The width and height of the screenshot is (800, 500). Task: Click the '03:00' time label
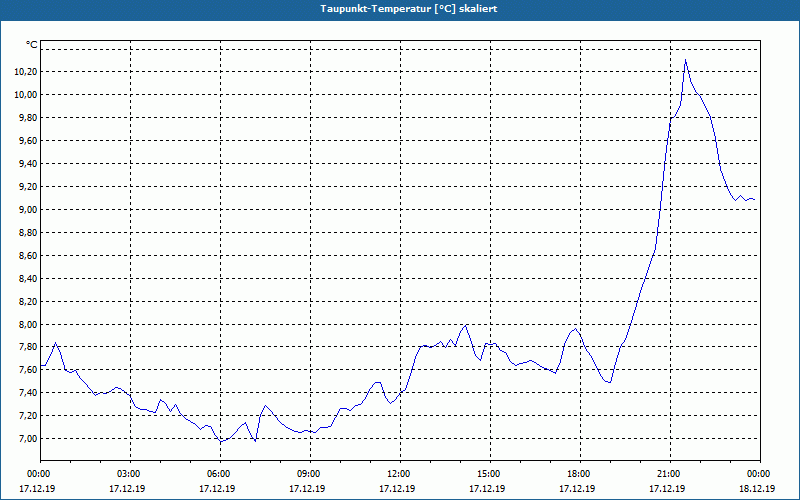(x=129, y=474)
